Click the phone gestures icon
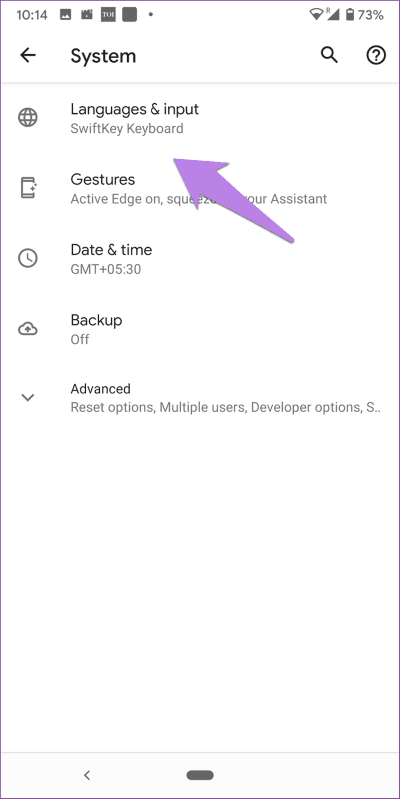Screen dimensions: 400x799 (28, 188)
